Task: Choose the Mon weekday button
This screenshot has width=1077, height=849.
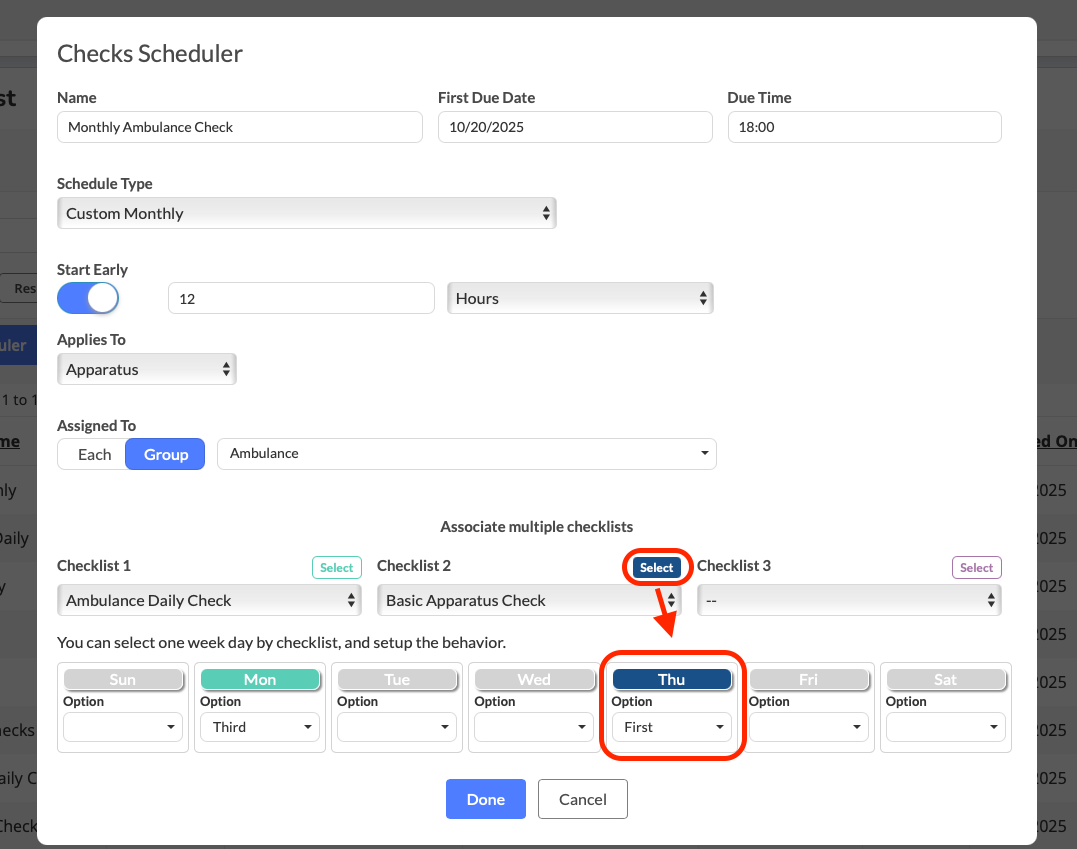Action: 260,679
